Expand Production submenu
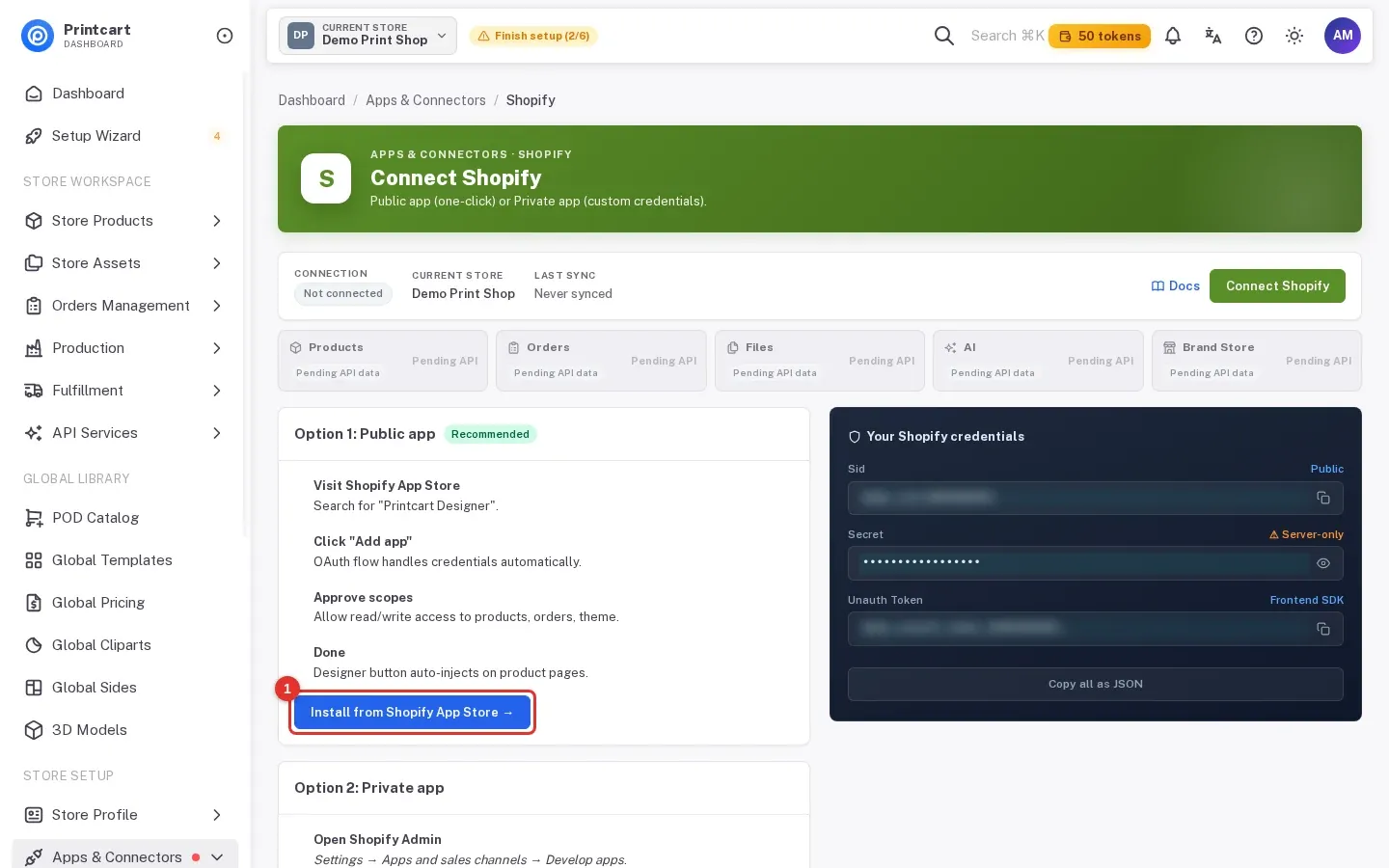Screen dimensions: 1389x868 [x=217, y=348]
